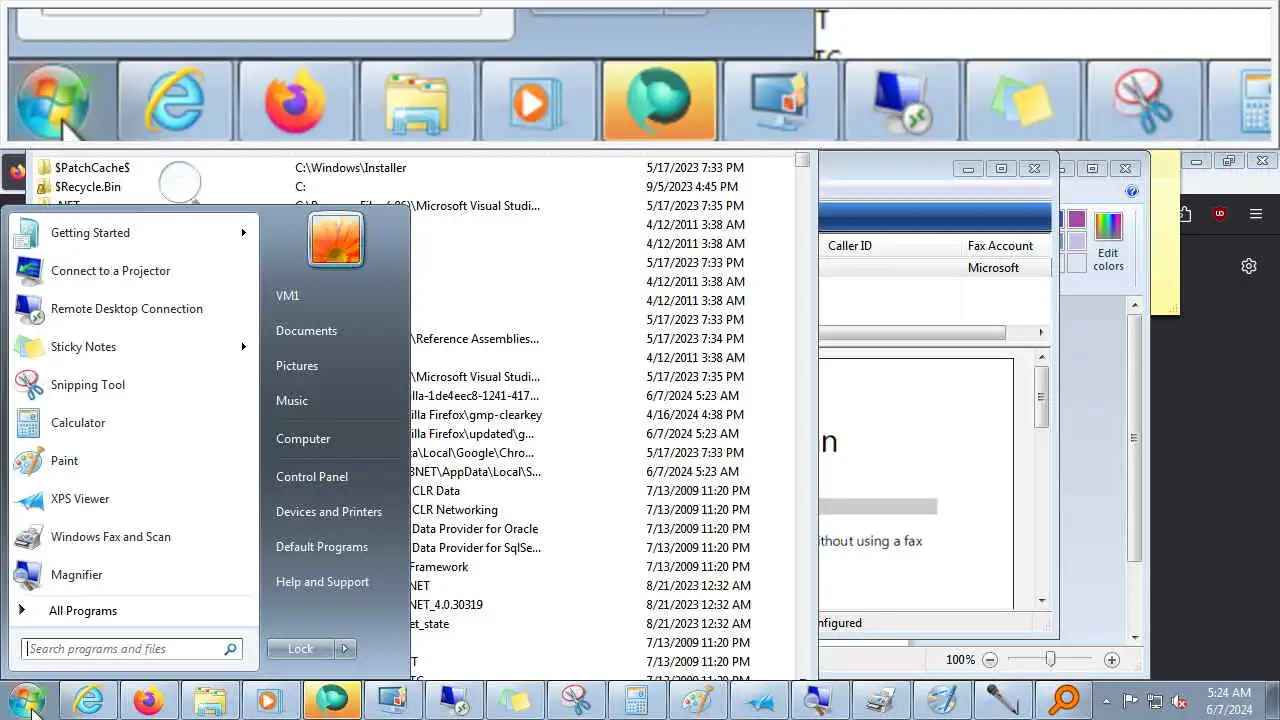Pick the purple color swatch in Paint
Screen dimensions: 1280x720
1077,219
